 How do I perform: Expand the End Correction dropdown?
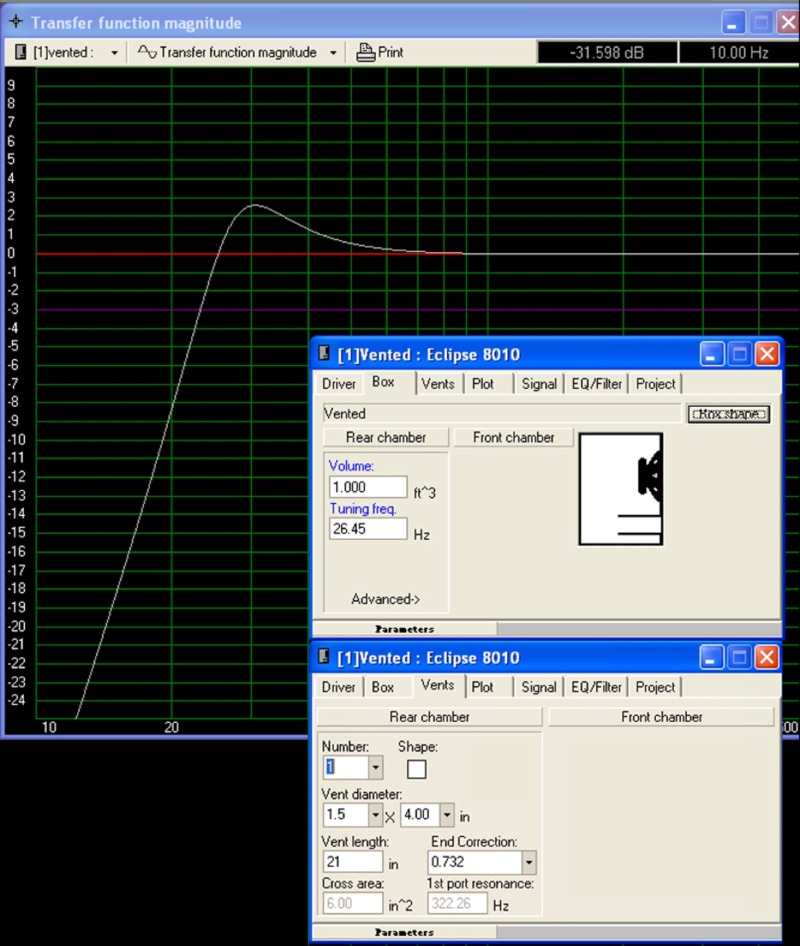529,862
